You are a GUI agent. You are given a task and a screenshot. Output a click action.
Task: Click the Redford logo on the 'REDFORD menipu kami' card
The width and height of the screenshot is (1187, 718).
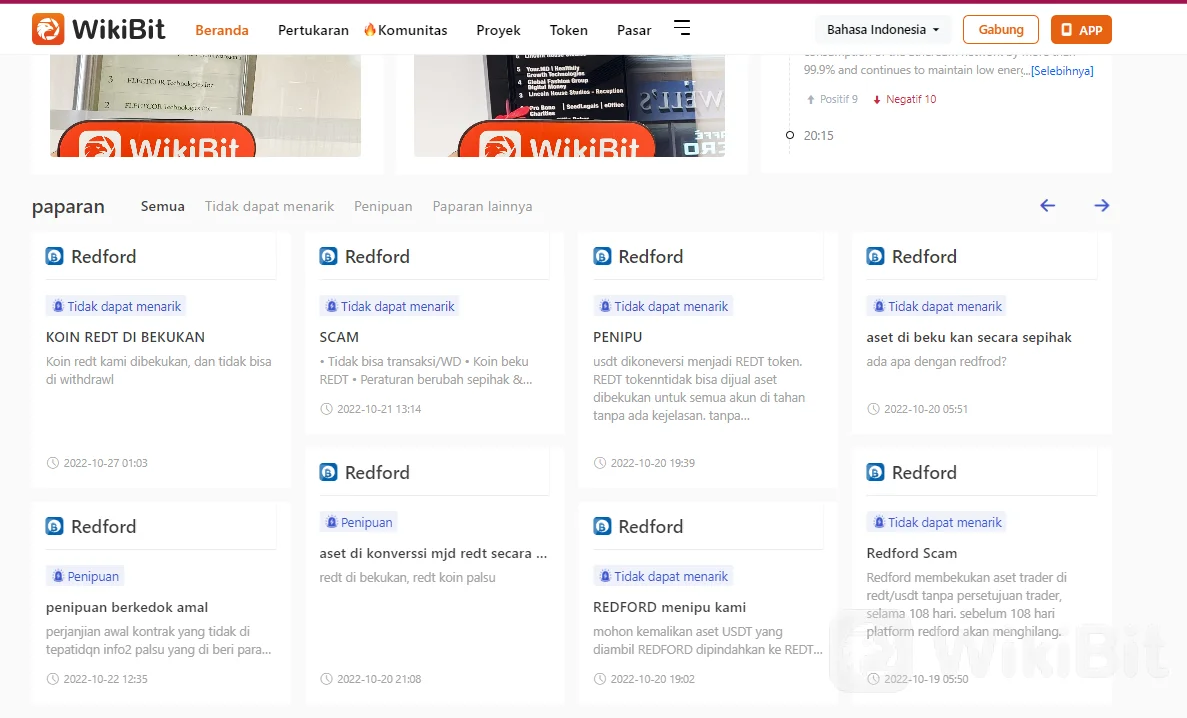pyautogui.click(x=602, y=526)
